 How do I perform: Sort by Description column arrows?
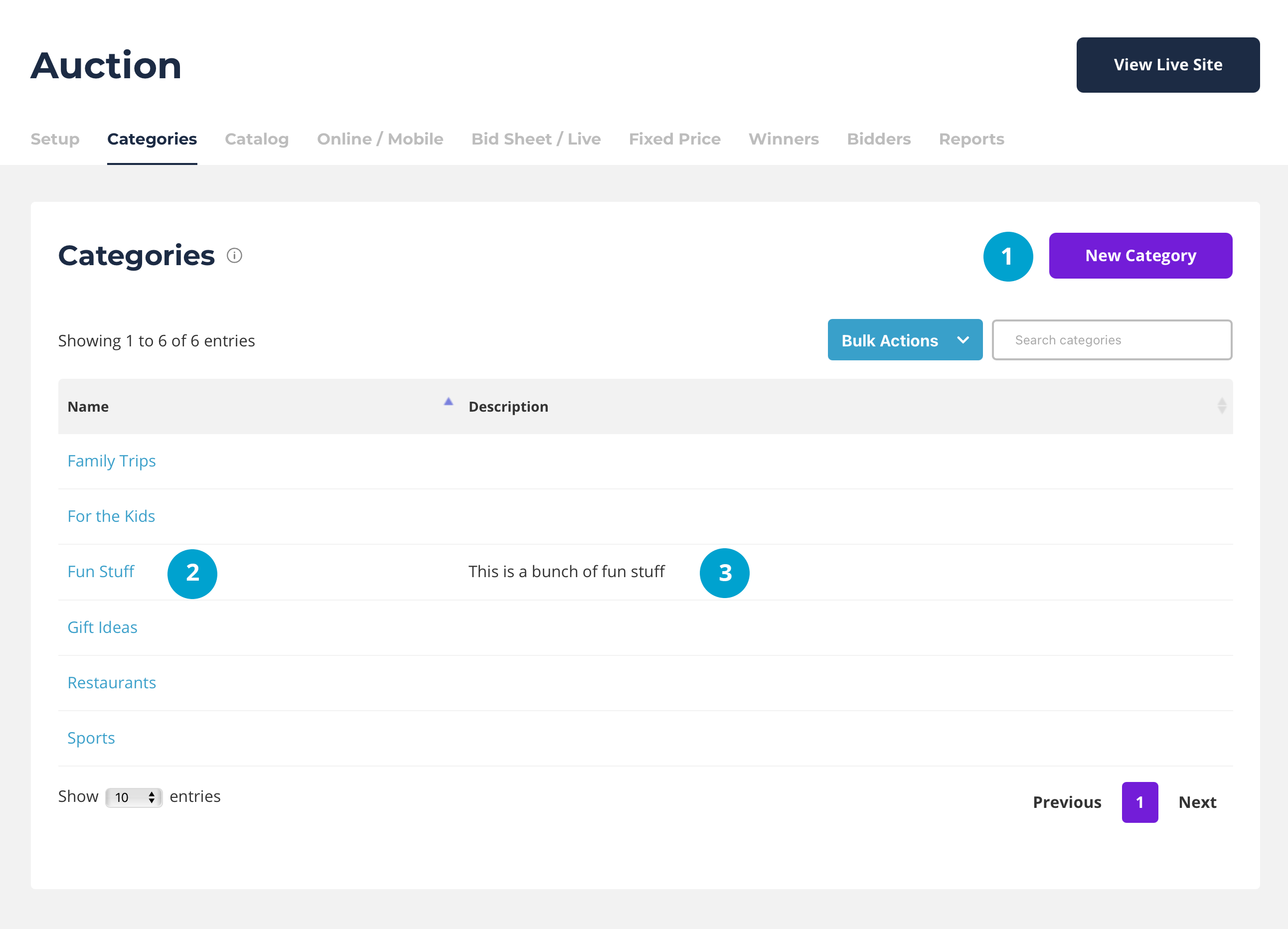pos(1222,406)
